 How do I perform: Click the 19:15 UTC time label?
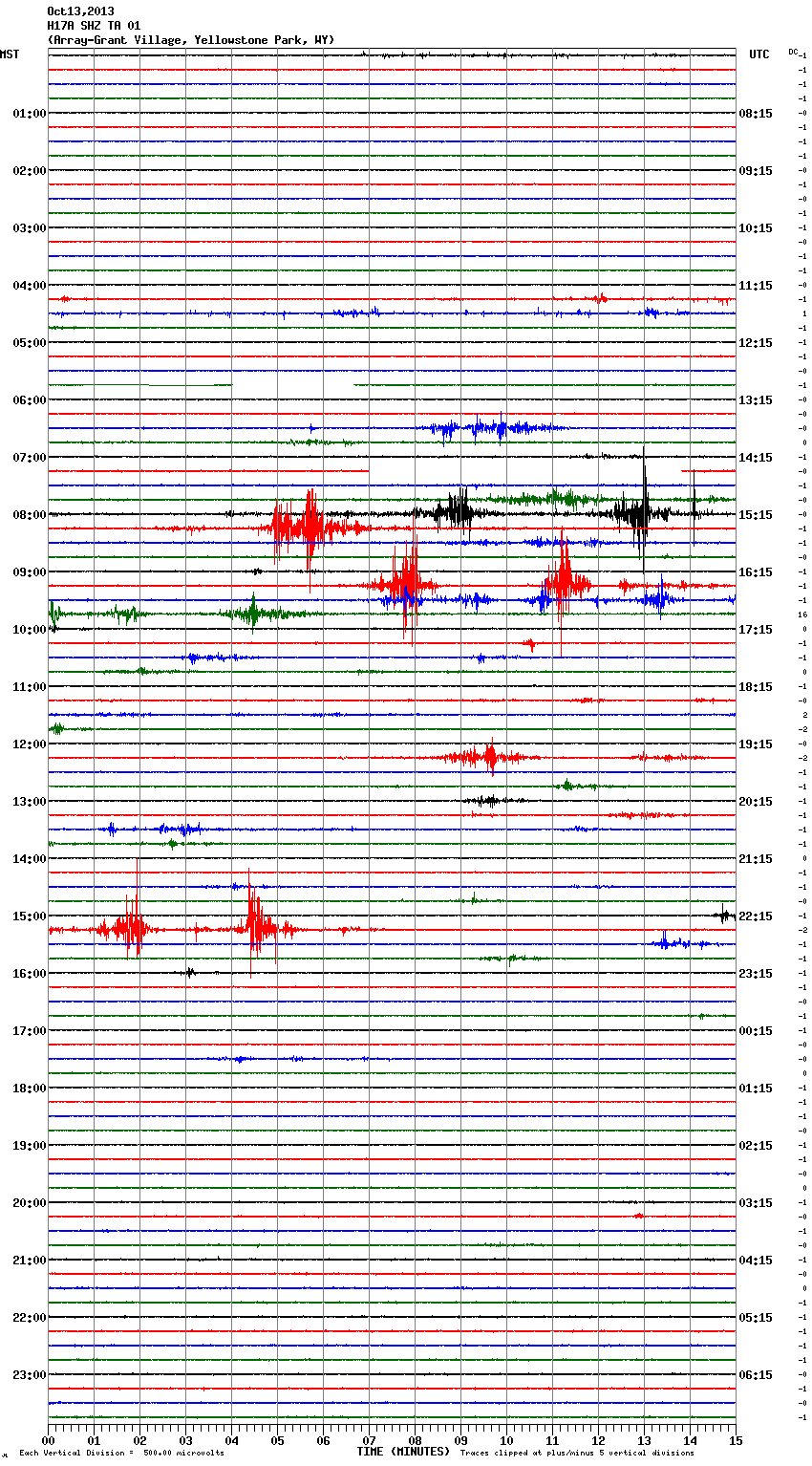click(756, 744)
